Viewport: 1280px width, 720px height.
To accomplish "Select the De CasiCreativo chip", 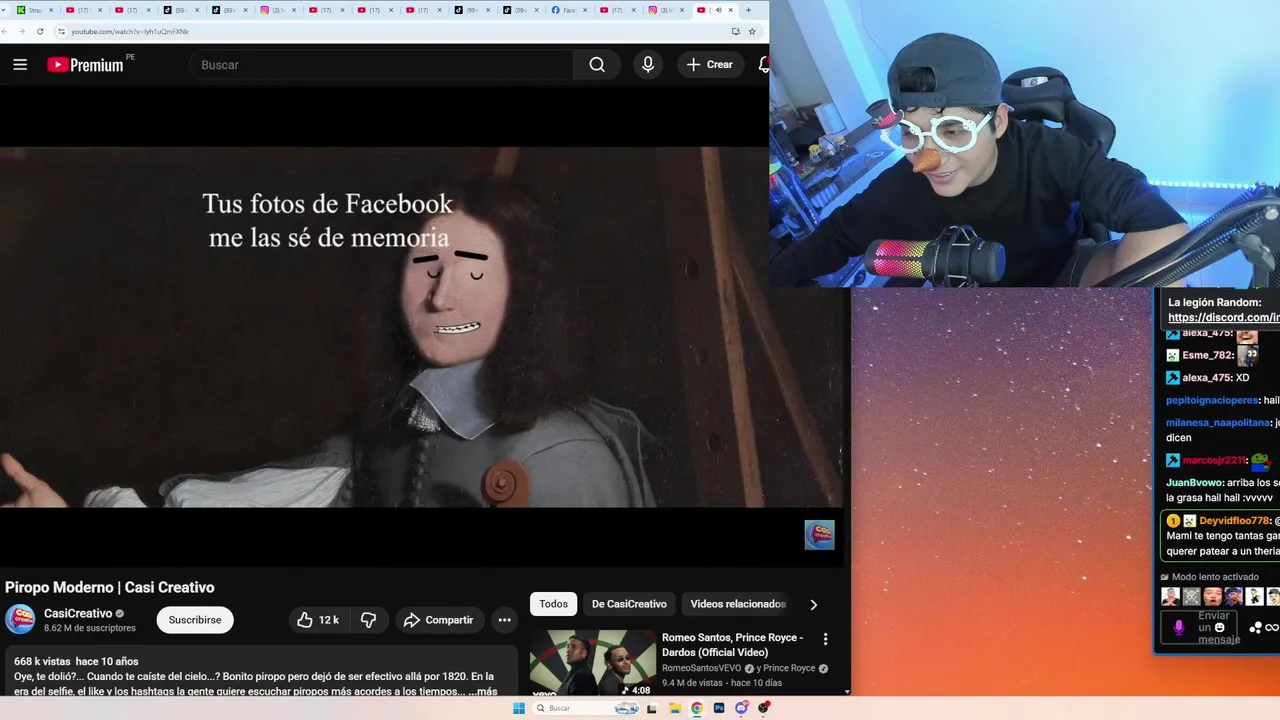I will [629, 604].
